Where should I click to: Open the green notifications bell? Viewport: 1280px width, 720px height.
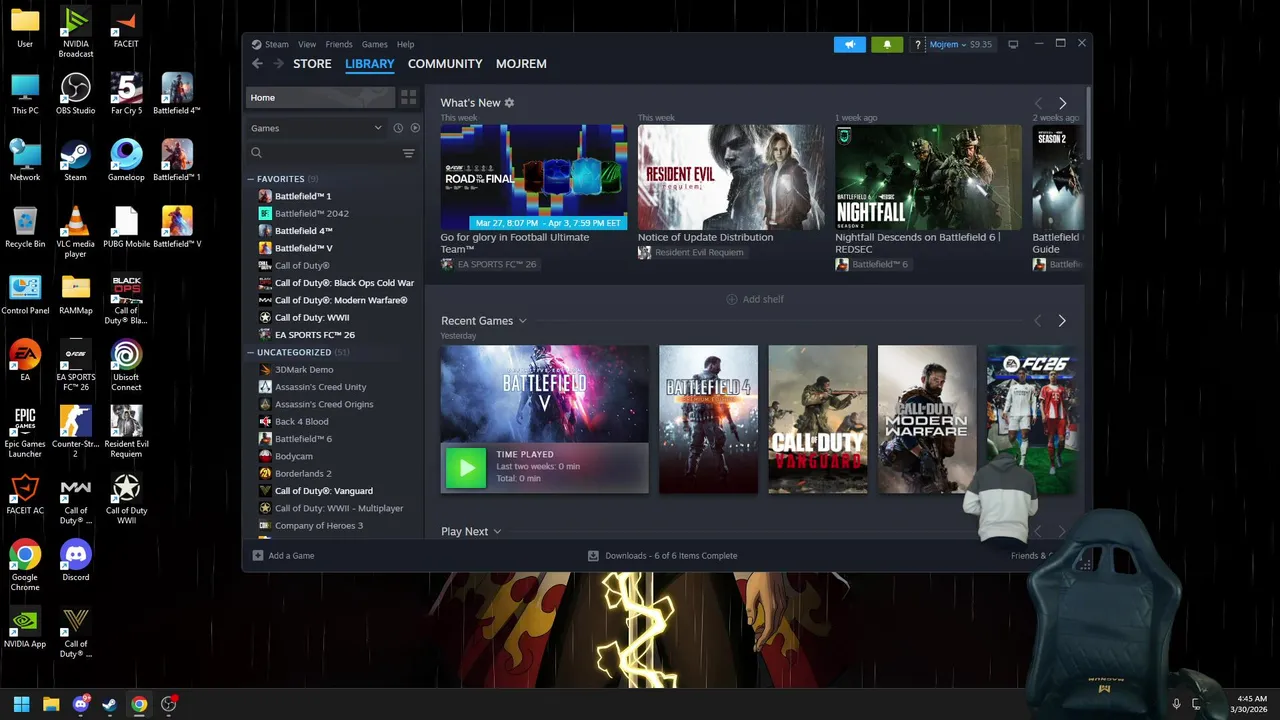coord(887,44)
